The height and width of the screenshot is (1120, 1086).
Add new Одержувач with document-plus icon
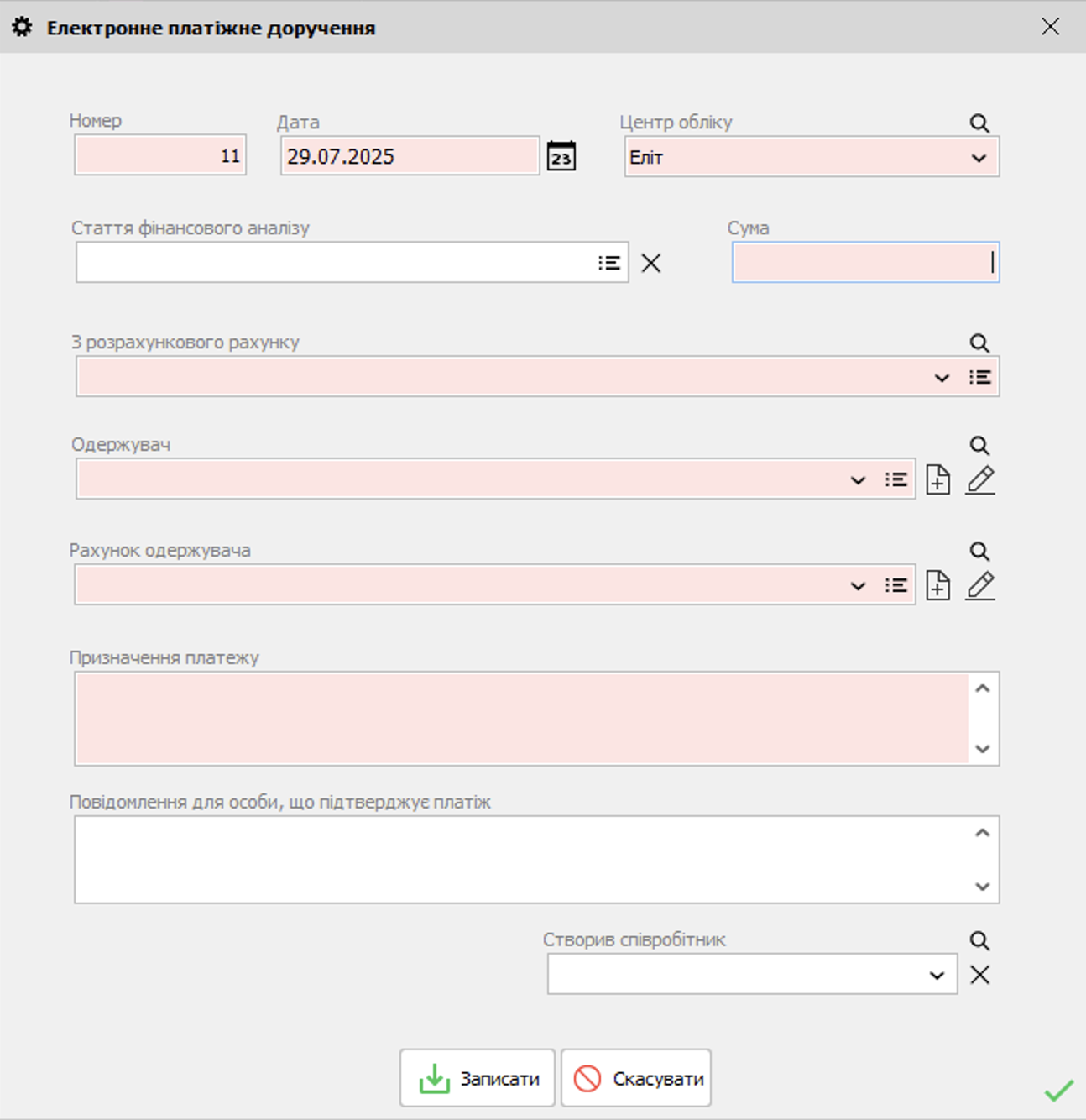click(937, 479)
